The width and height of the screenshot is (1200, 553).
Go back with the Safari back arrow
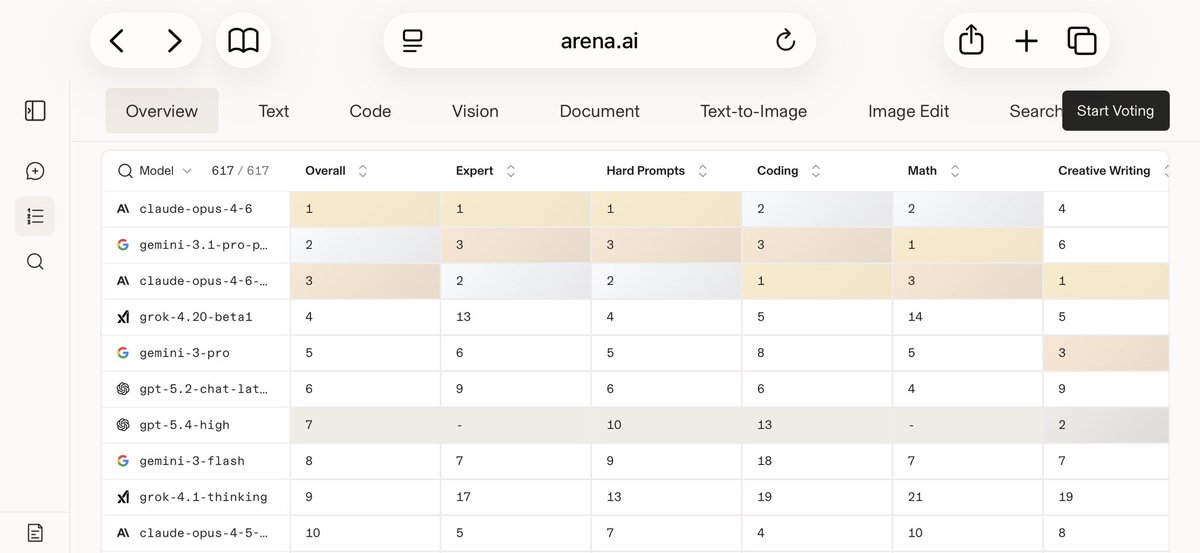117,40
